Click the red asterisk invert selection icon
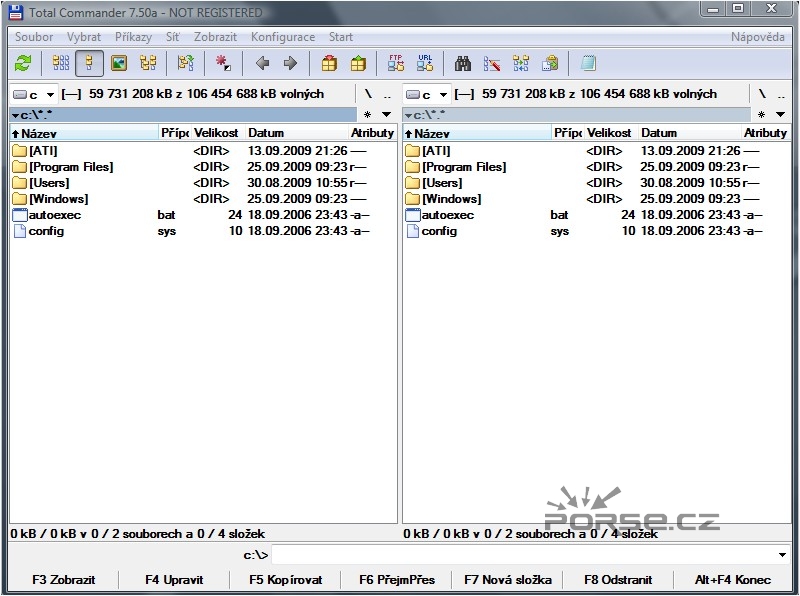 click(223, 63)
